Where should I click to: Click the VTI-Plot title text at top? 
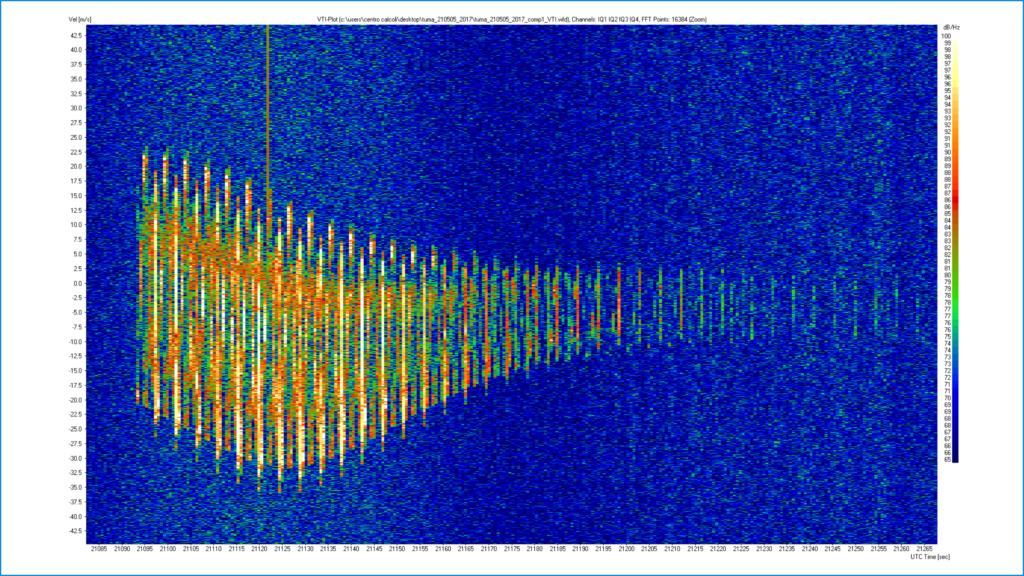(x=511, y=20)
